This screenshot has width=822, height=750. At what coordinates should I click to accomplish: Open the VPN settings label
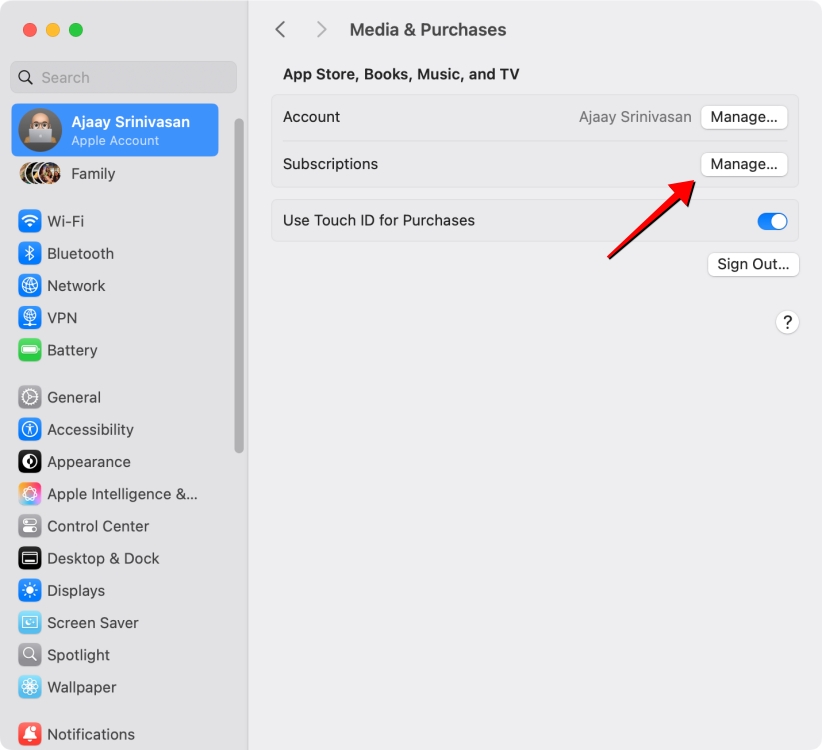point(62,318)
